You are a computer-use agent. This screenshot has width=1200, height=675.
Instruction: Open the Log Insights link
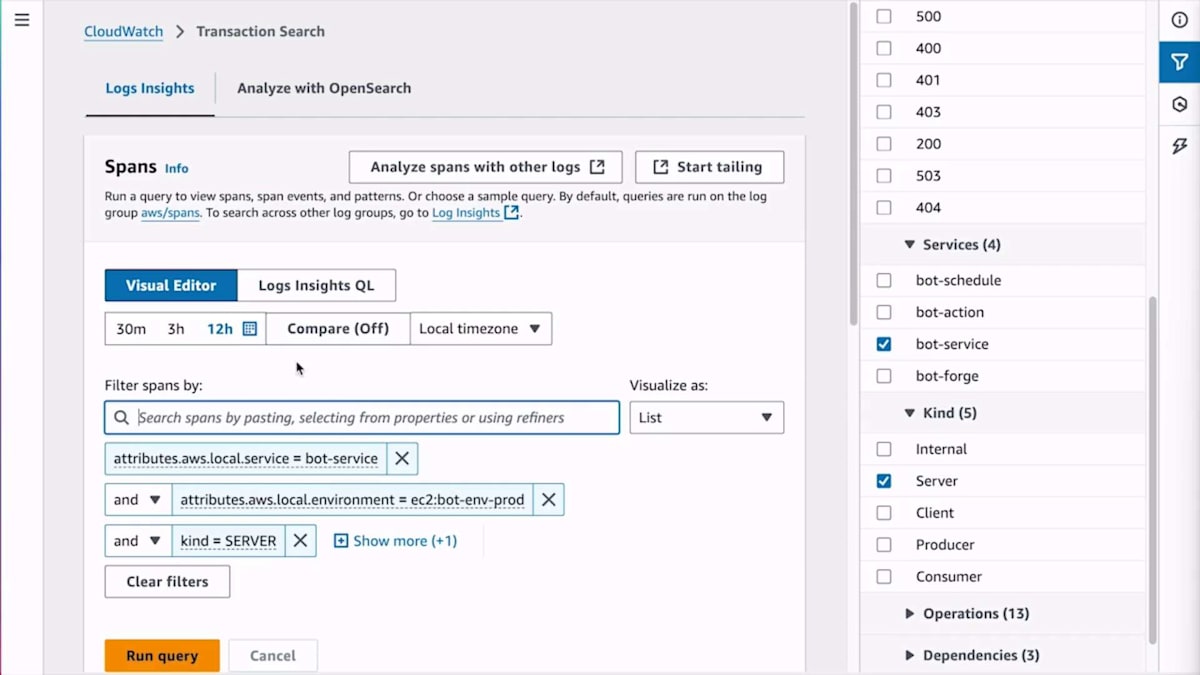point(466,213)
